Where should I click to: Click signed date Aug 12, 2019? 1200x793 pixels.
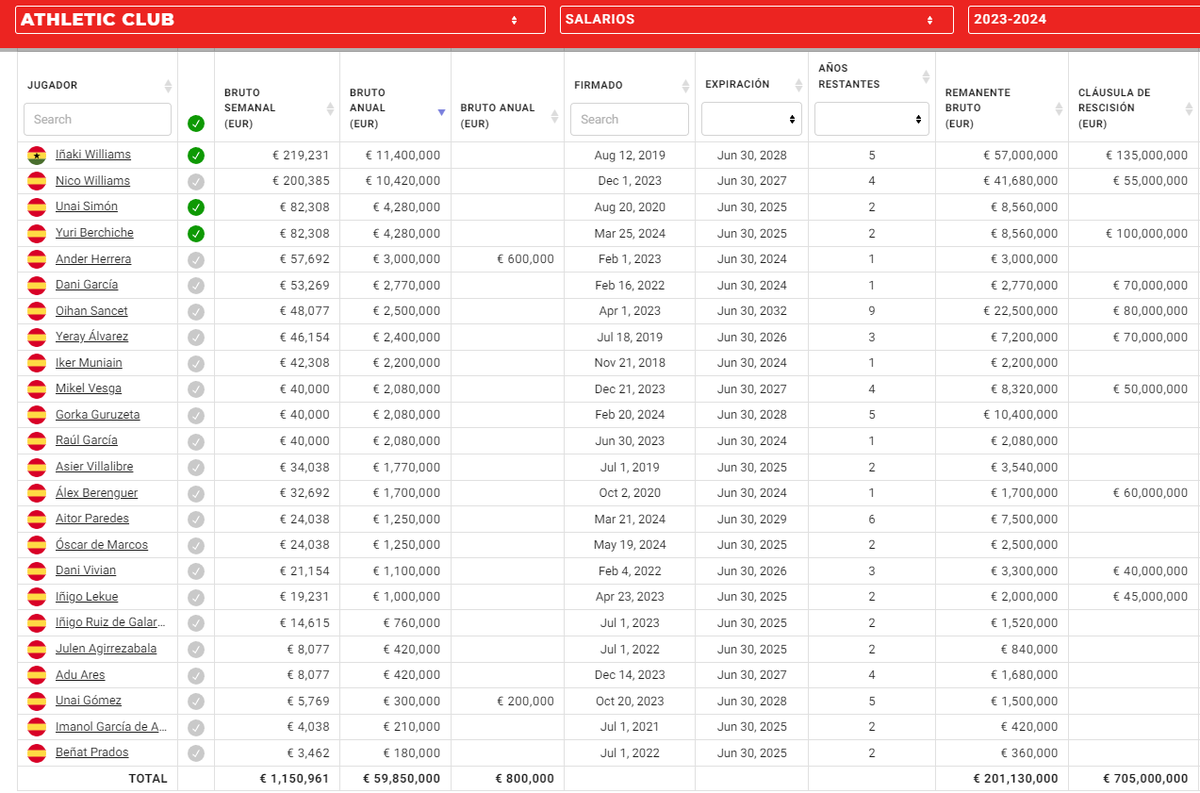(x=629, y=155)
